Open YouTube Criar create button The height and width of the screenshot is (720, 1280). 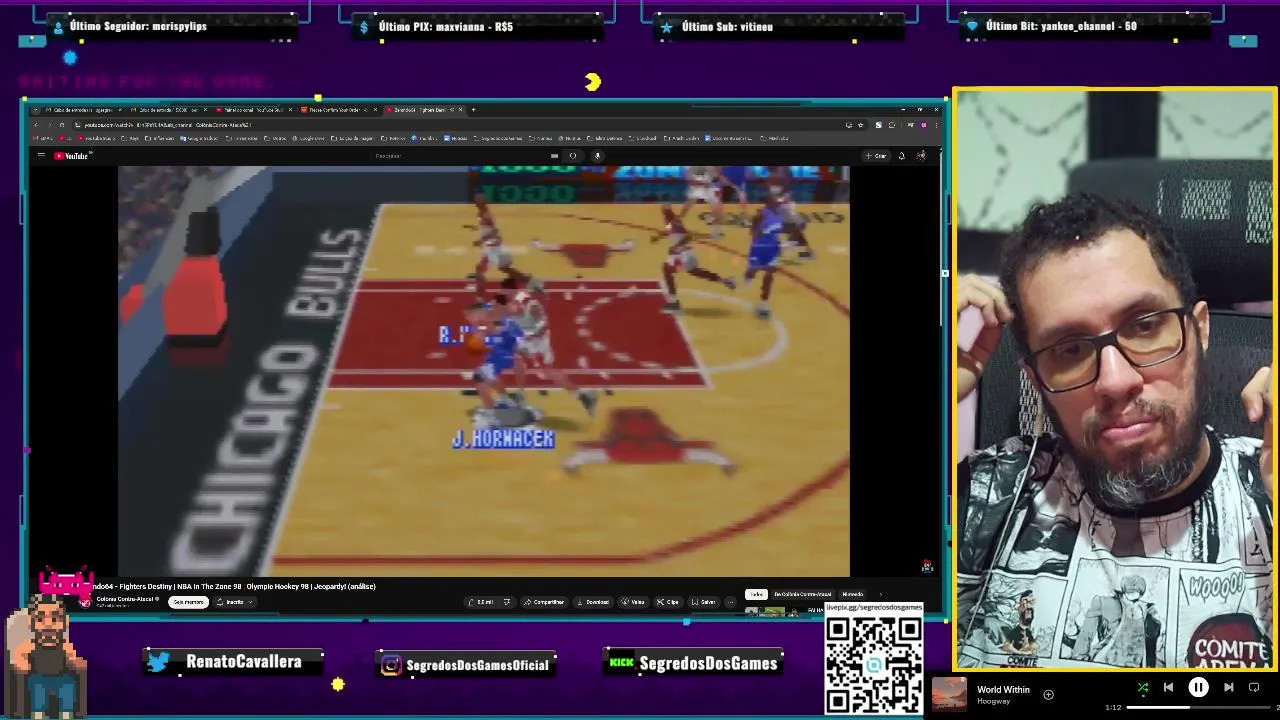click(878, 155)
